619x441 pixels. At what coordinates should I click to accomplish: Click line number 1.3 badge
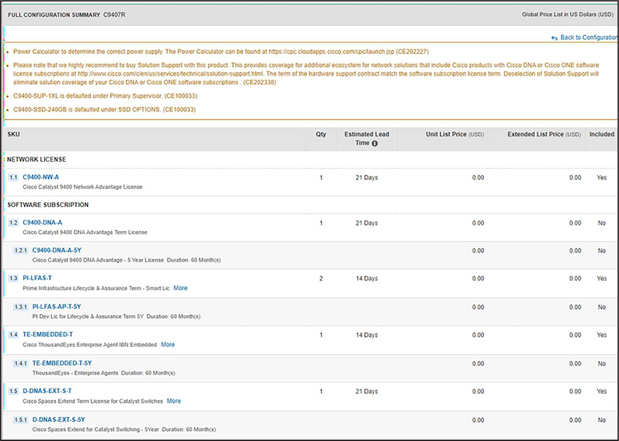(x=13, y=278)
